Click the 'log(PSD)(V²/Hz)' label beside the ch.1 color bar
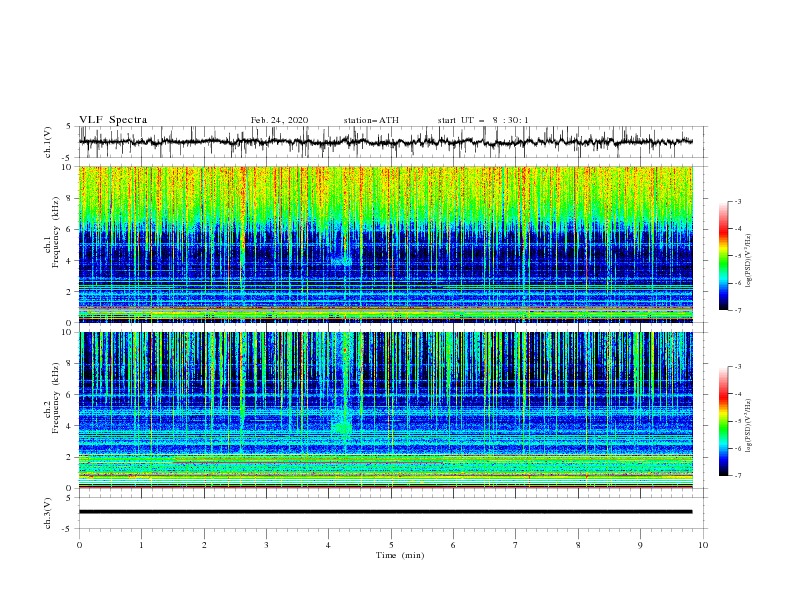This screenshot has height=612, width=792. pyautogui.click(x=749, y=261)
